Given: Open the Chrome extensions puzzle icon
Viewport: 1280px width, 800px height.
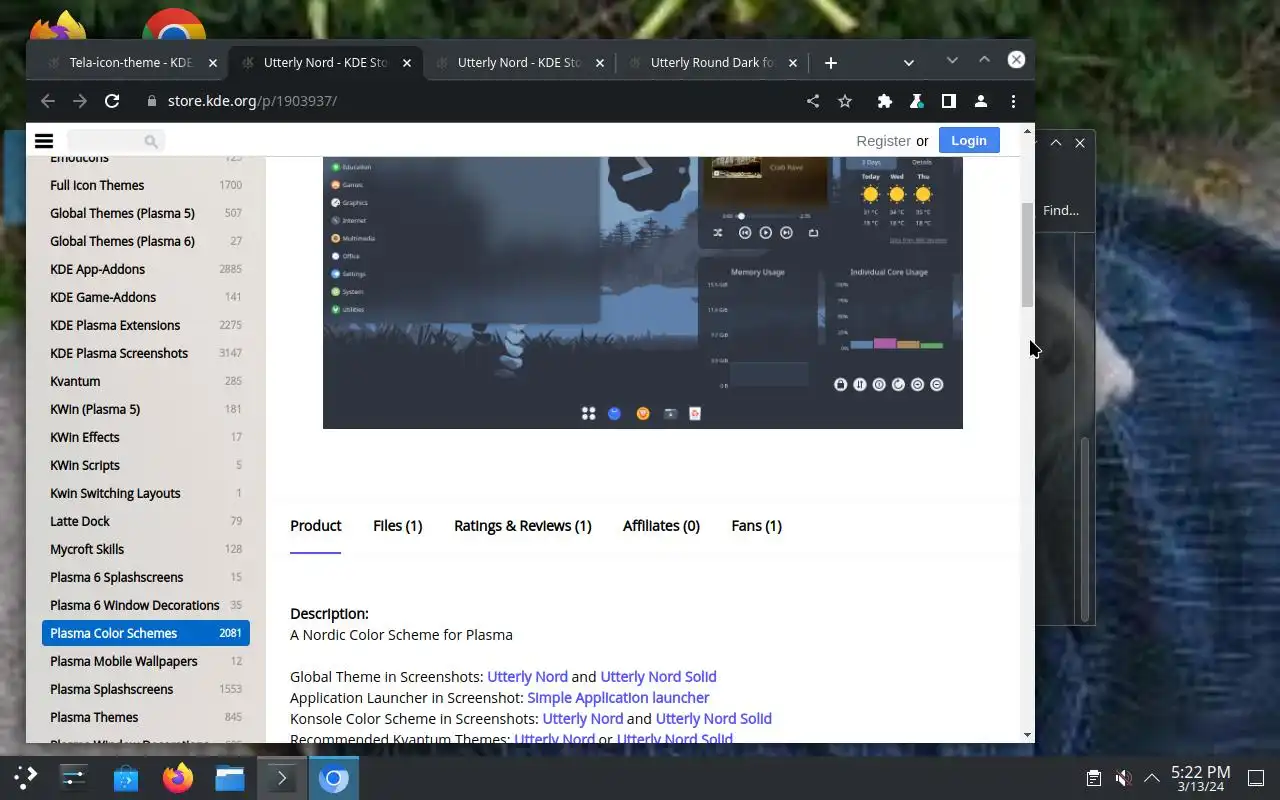Looking at the screenshot, I should (884, 101).
